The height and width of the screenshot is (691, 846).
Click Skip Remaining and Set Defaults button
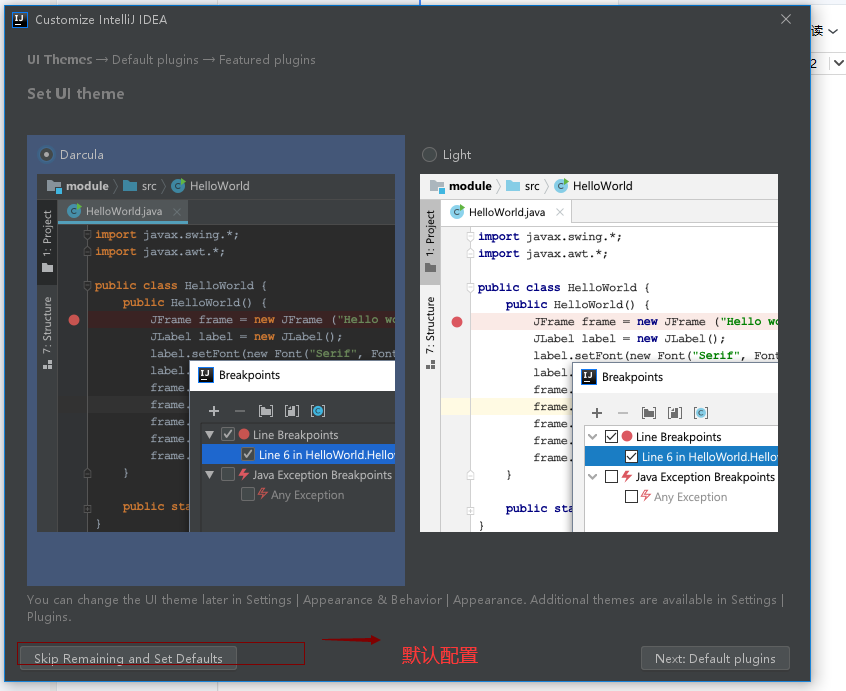pyautogui.click(x=128, y=658)
